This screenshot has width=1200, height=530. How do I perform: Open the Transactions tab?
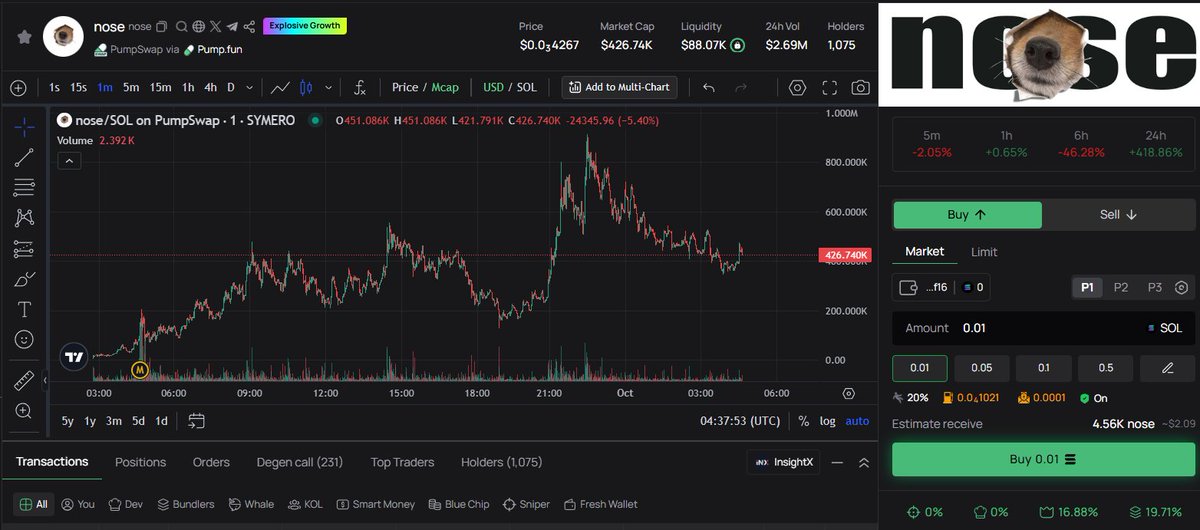(x=52, y=462)
